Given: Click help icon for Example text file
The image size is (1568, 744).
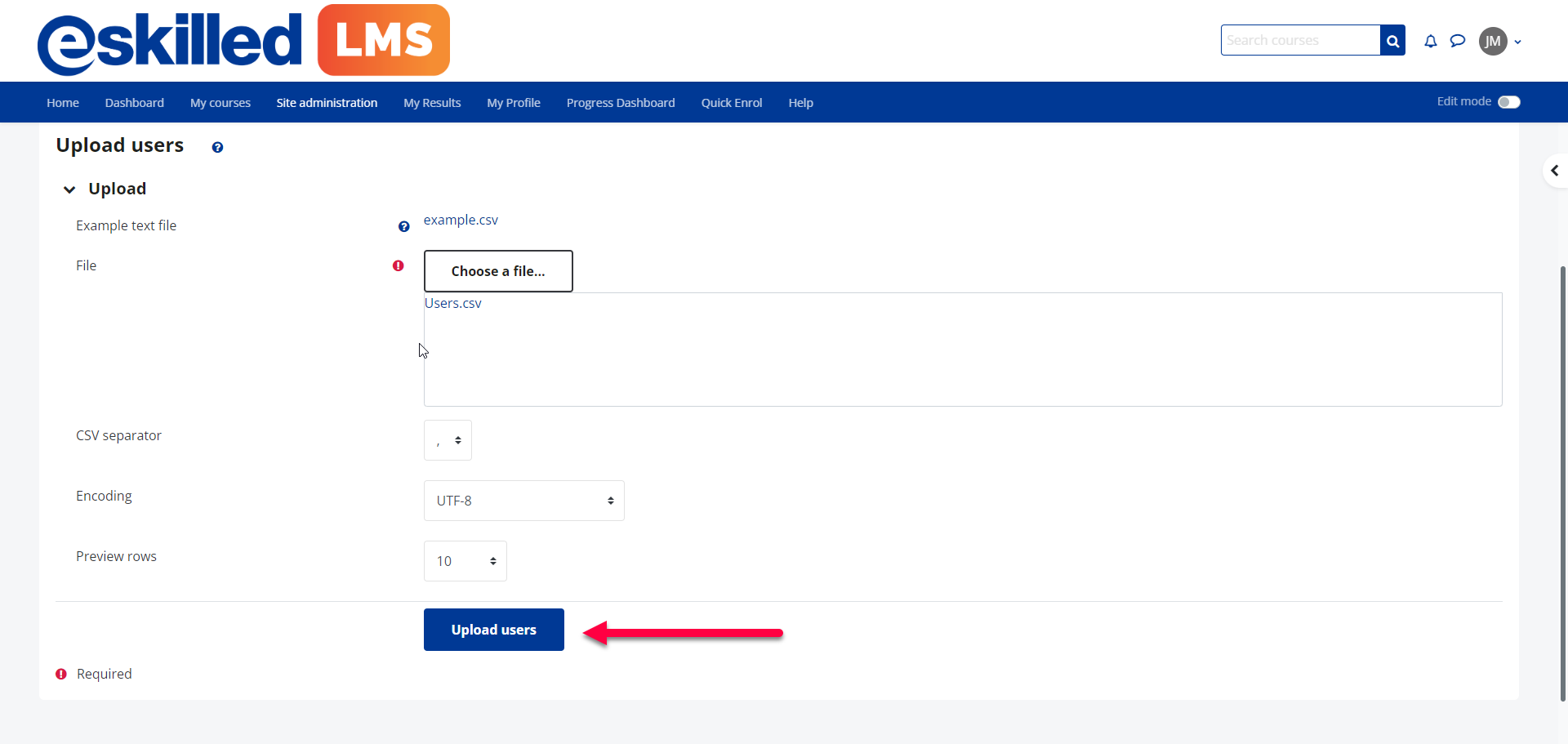Looking at the screenshot, I should tap(403, 226).
